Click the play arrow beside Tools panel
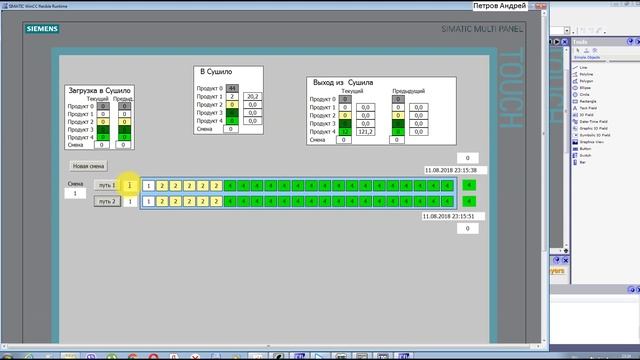The height and width of the screenshot is (360, 640). (557, 42)
